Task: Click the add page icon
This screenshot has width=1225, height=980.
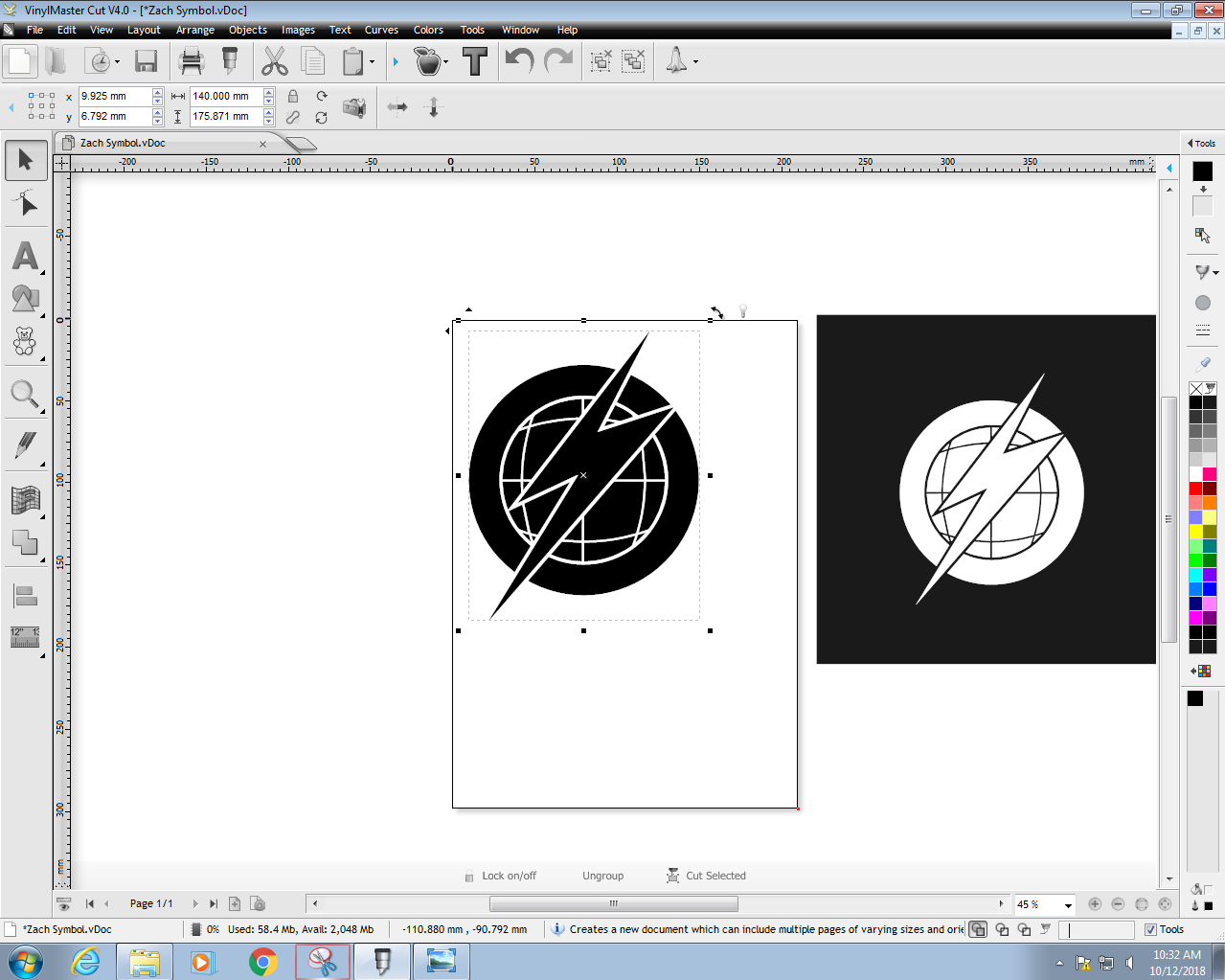Action: [x=235, y=903]
